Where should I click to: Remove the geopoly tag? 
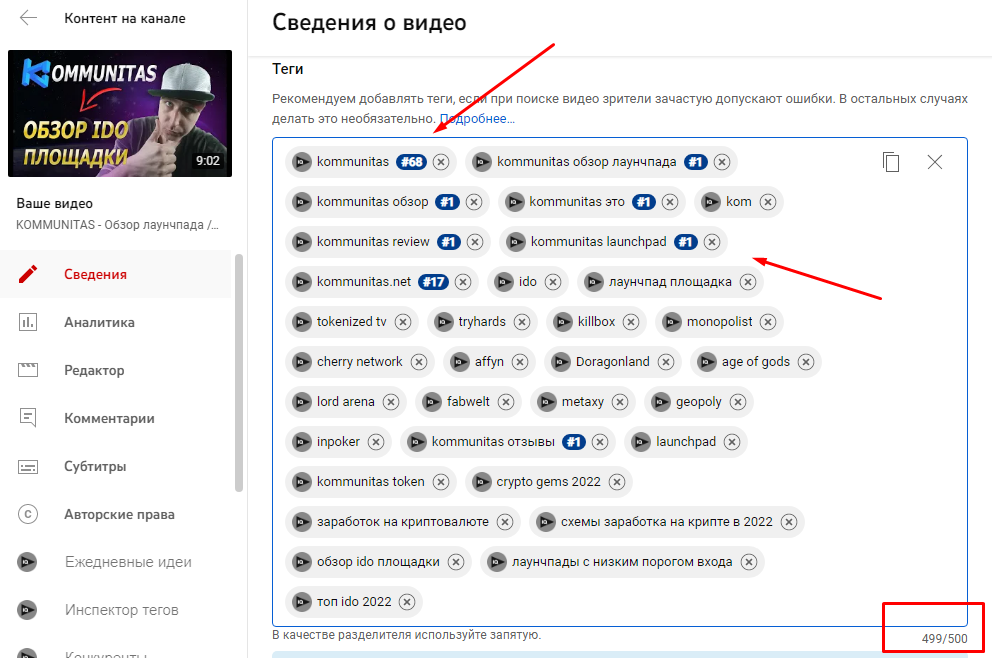coord(738,402)
